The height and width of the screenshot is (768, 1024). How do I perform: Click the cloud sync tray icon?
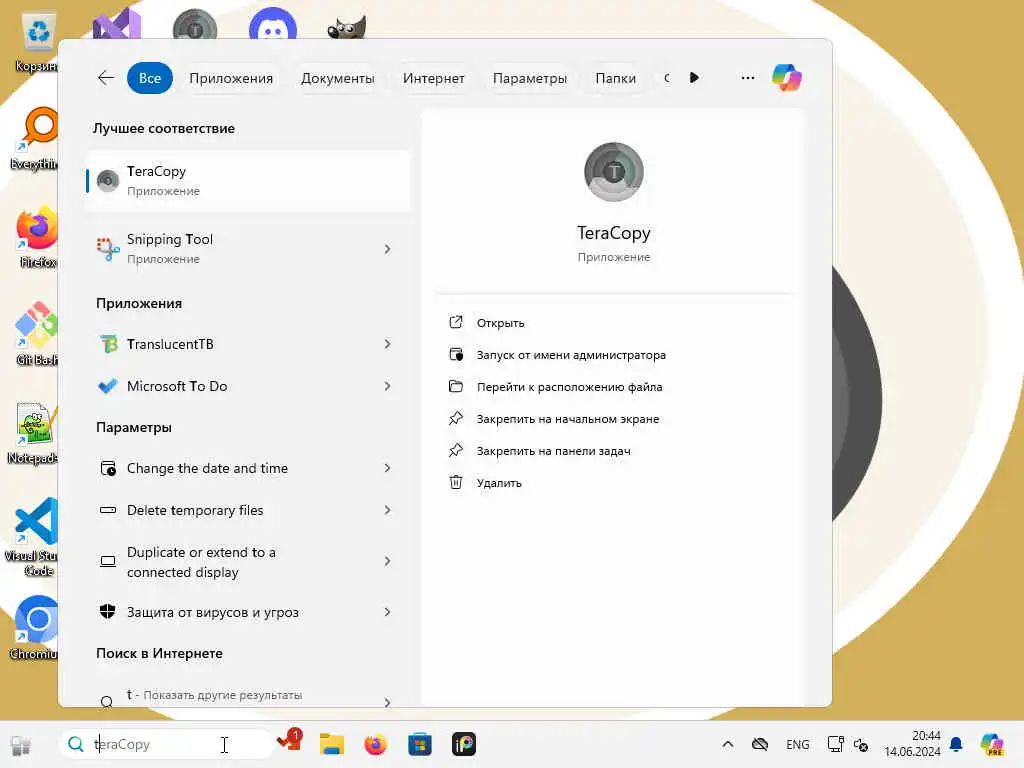coord(760,744)
